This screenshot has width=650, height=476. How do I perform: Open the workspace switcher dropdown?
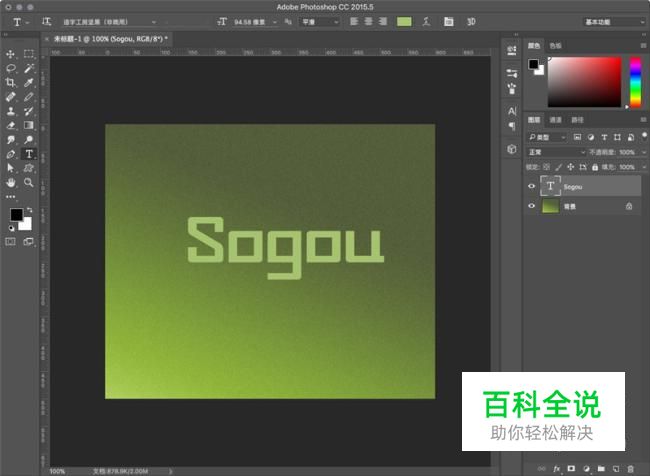(x=614, y=22)
